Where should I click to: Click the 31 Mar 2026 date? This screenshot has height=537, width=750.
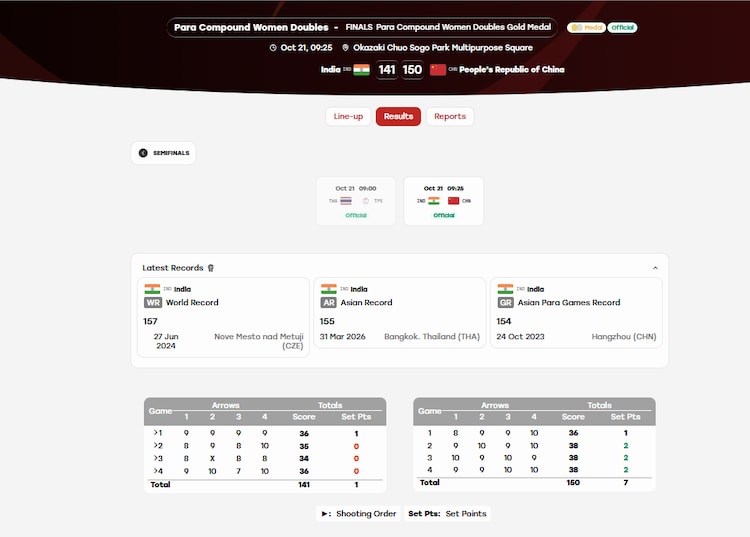(x=342, y=337)
